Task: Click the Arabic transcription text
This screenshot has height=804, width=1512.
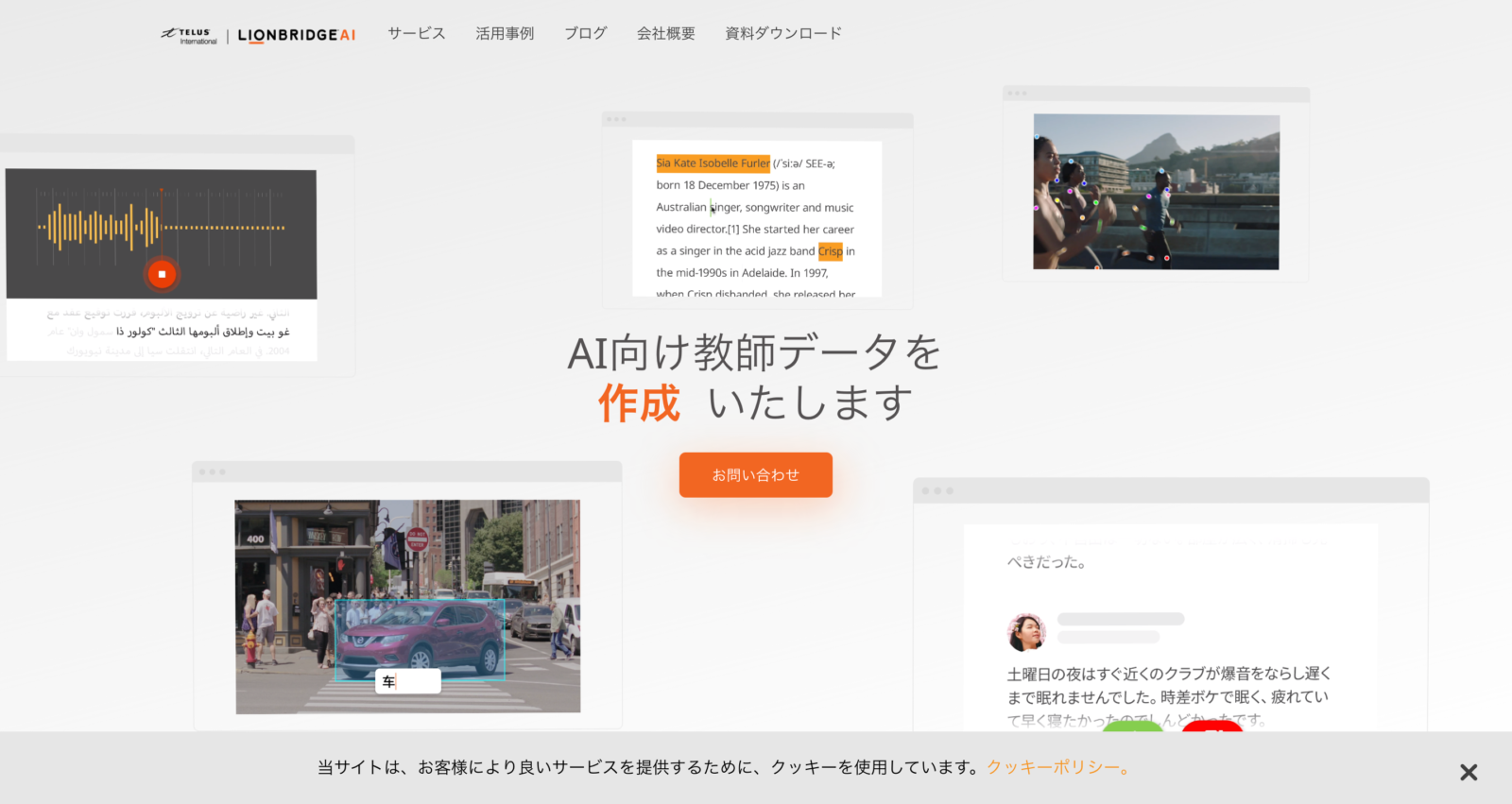Action: pyautogui.click(x=168, y=332)
